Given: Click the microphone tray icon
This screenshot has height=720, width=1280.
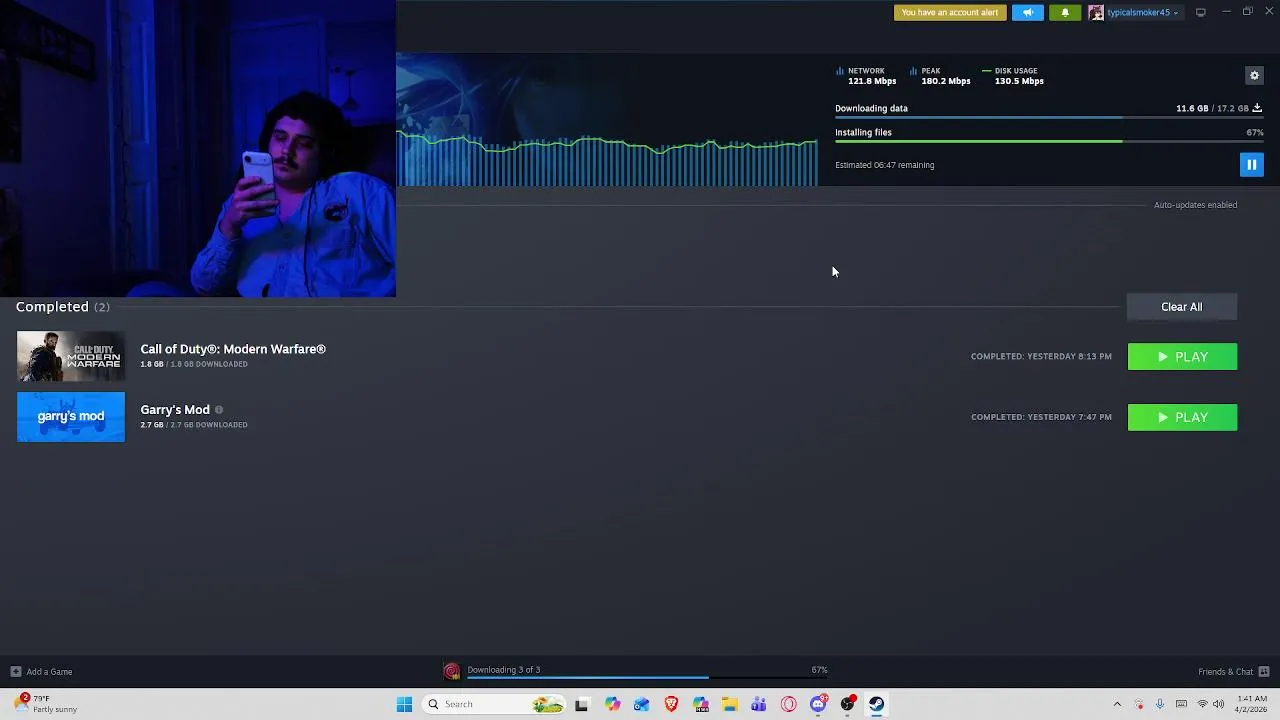Looking at the screenshot, I should pyautogui.click(x=1160, y=704).
